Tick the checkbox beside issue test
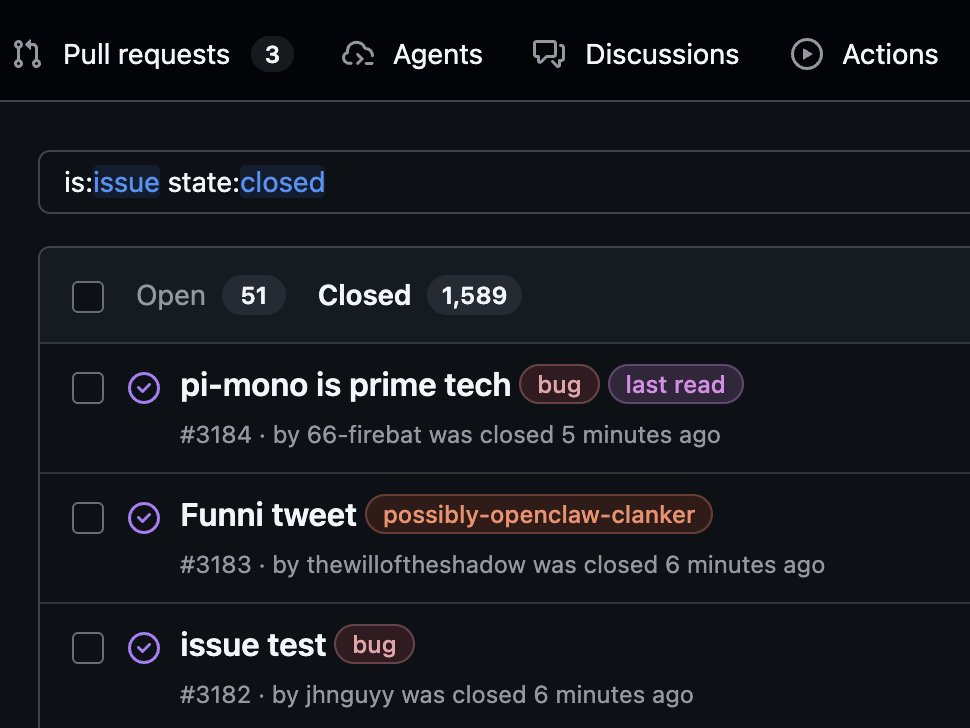Image resolution: width=970 pixels, height=728 pixels. [x=88, y=648]
